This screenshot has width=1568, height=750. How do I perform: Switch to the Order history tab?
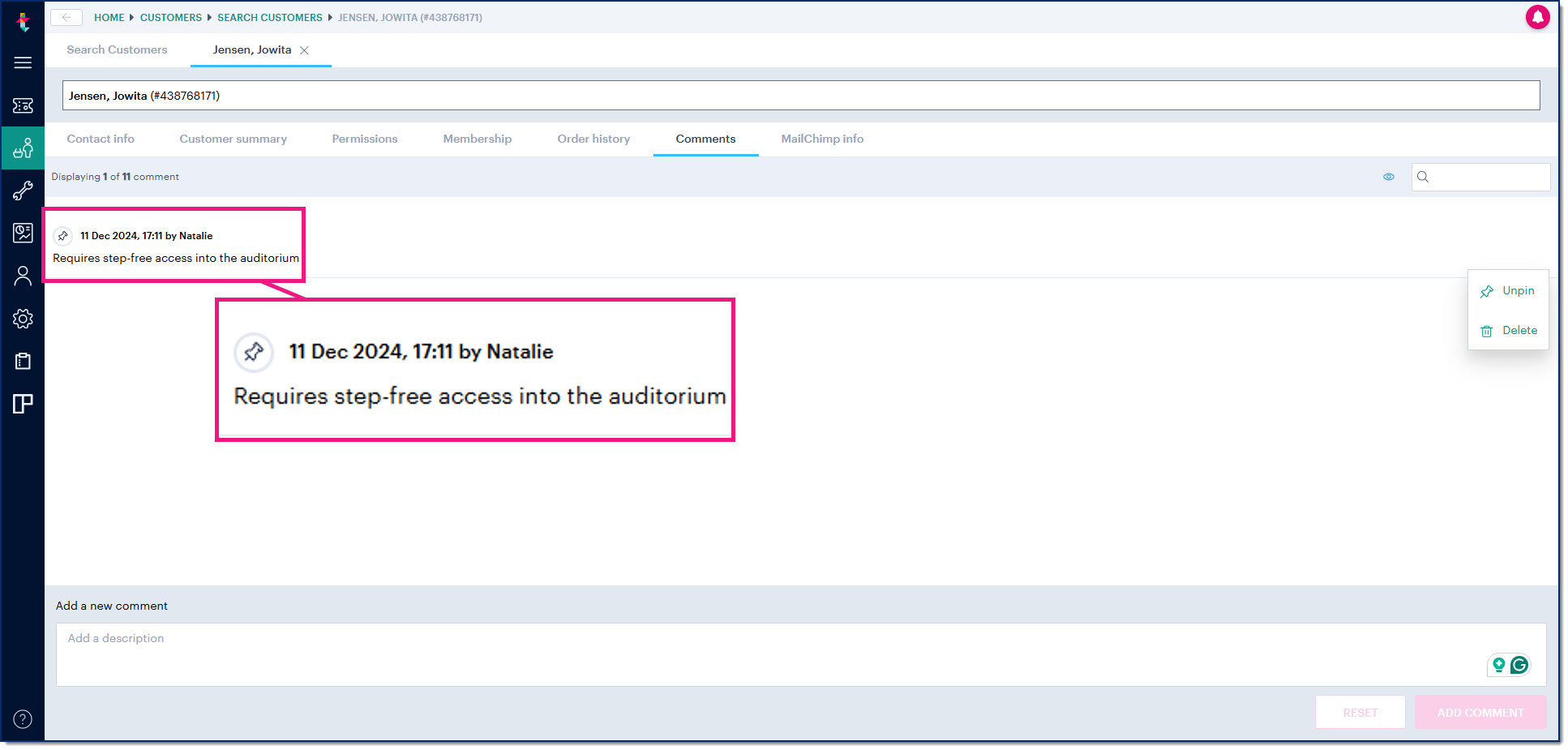[593, 139]
